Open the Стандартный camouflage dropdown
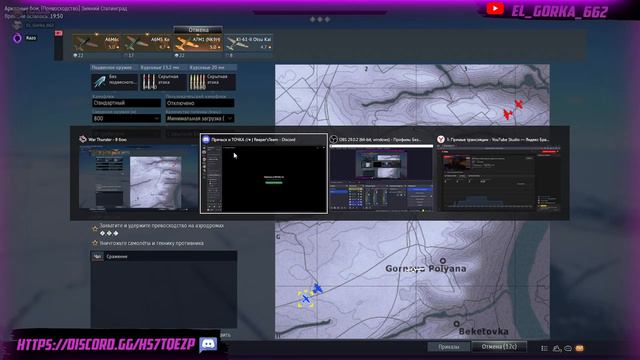The height and width of the screenshot is (360, 640). pos(126,103)
